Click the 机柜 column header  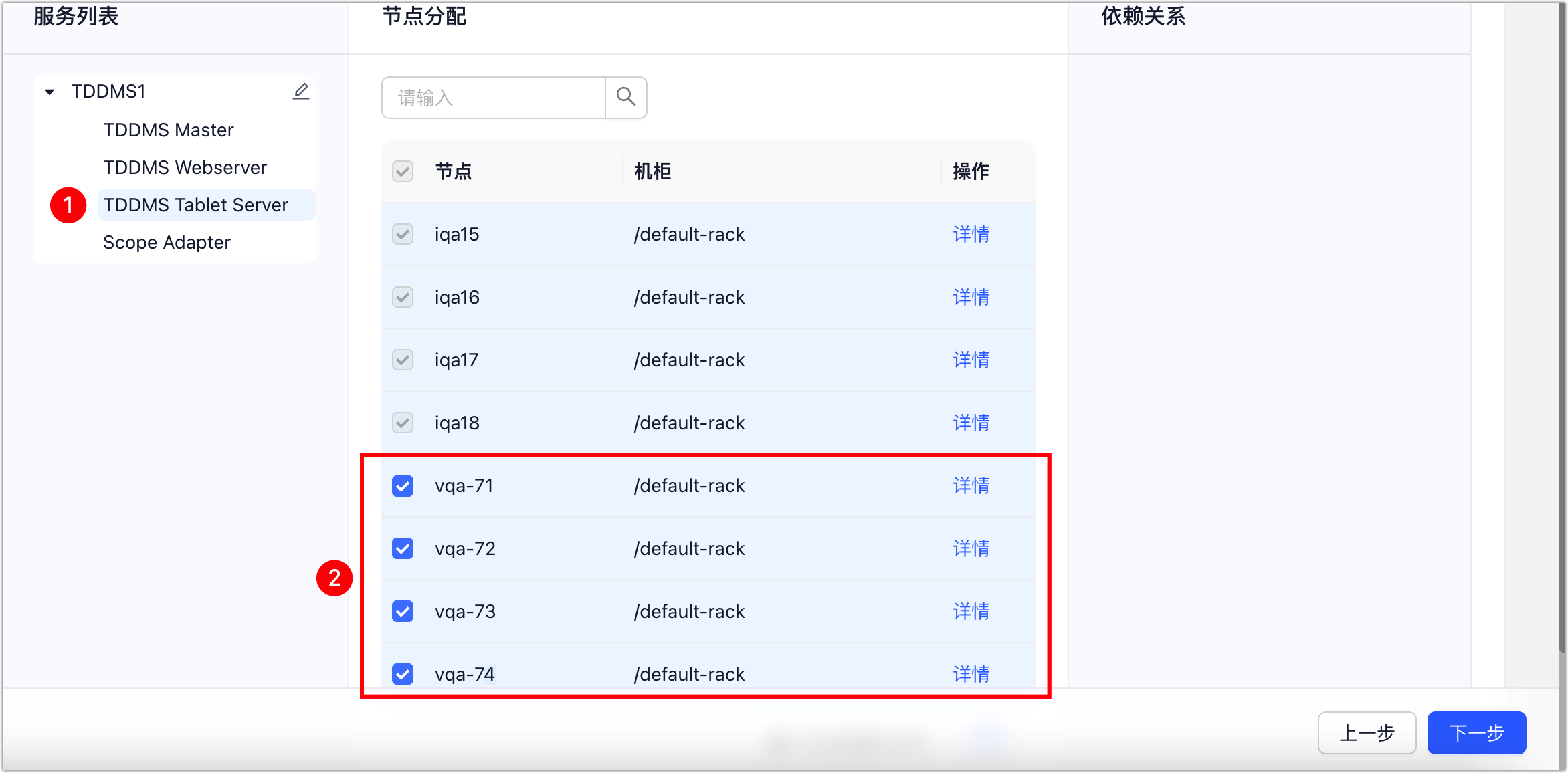(x=653, y=171)
